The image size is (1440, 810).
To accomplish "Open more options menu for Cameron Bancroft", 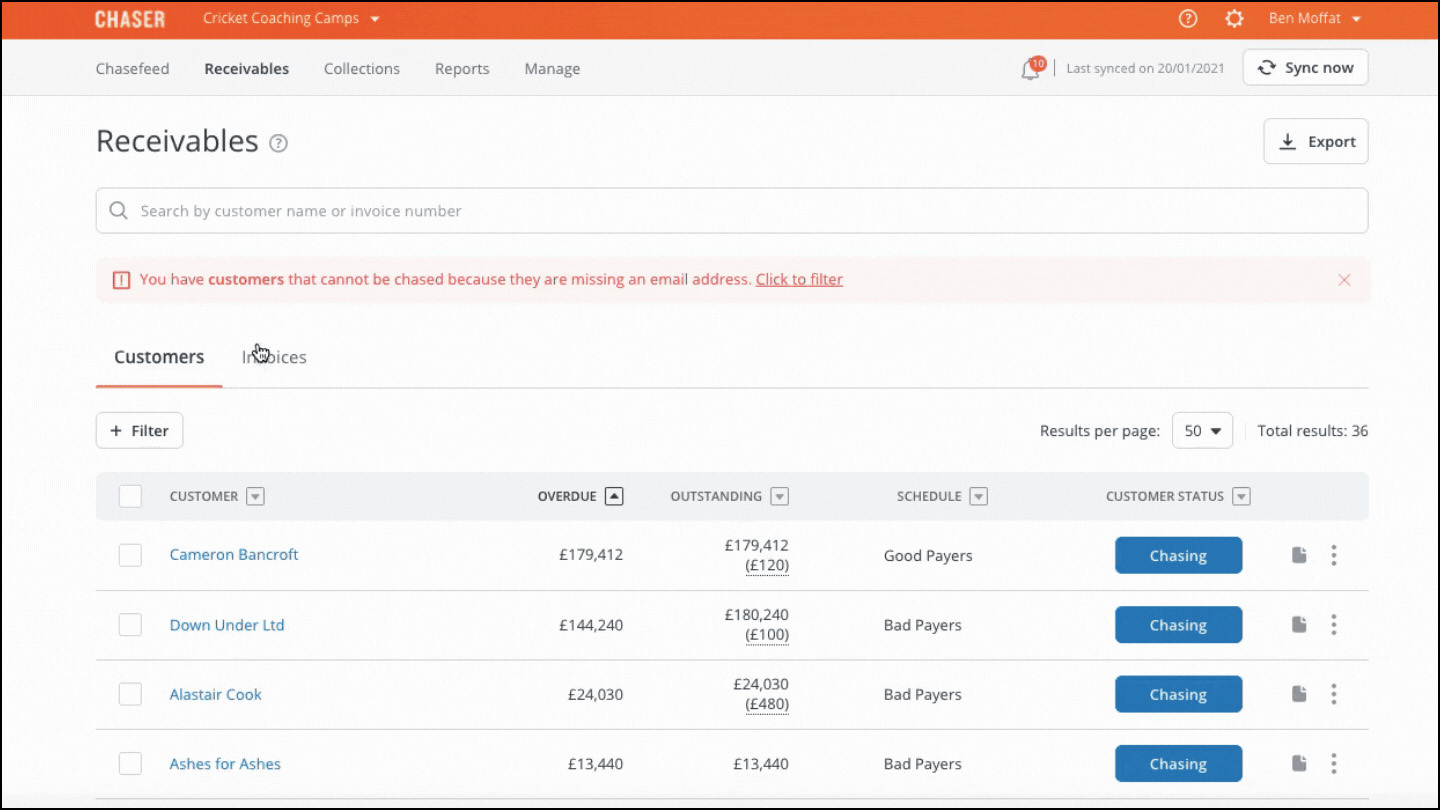I will [1334, 555].
